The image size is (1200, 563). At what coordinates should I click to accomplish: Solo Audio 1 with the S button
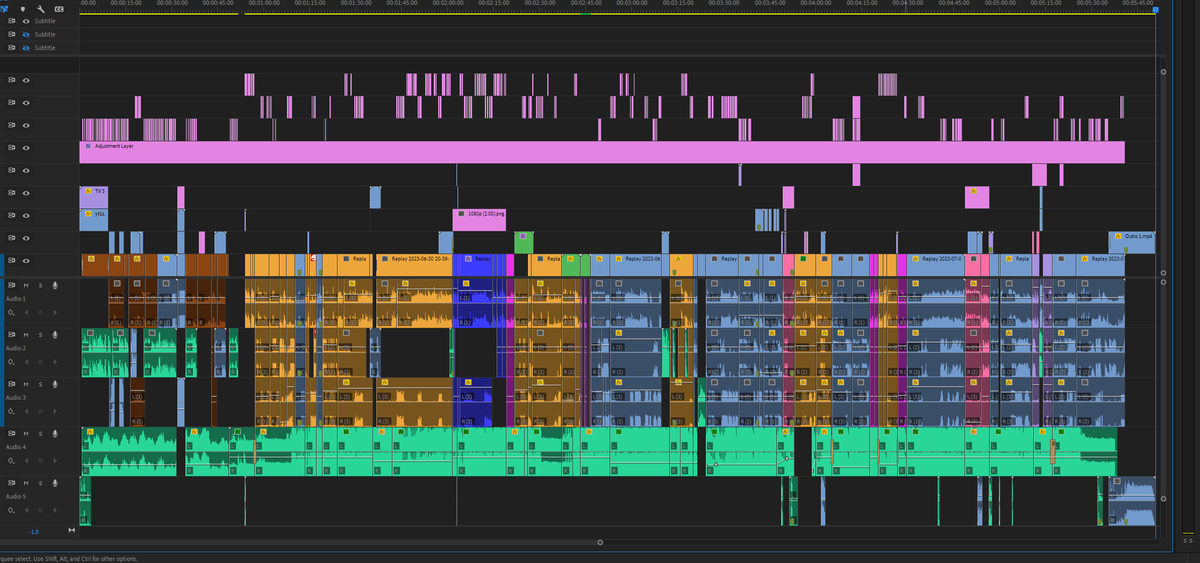click(40, 286)
